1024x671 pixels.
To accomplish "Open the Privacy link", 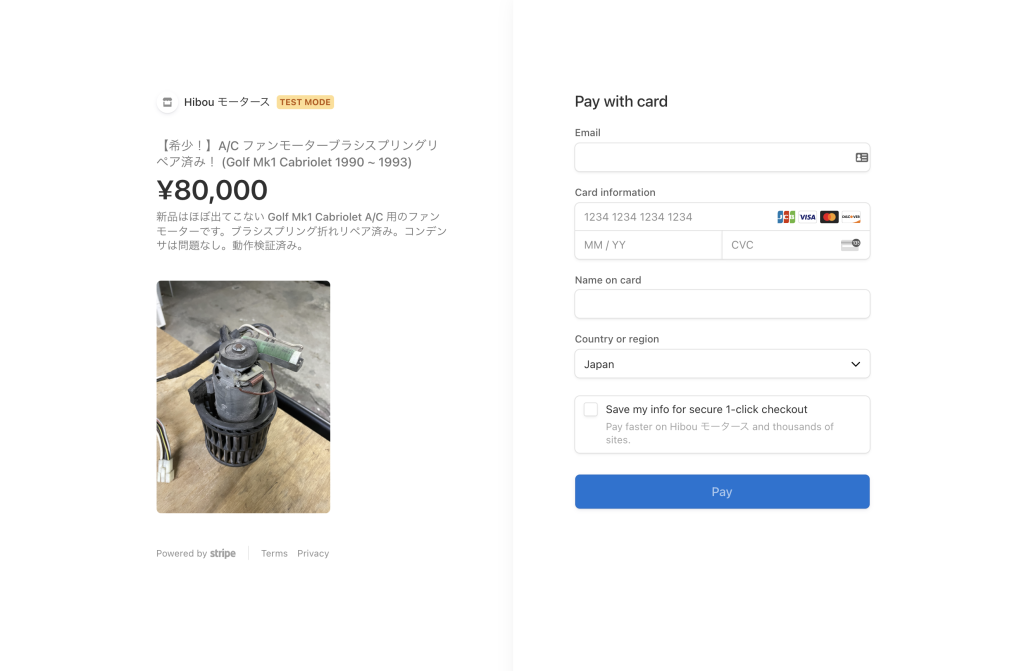I will [313, 553].
